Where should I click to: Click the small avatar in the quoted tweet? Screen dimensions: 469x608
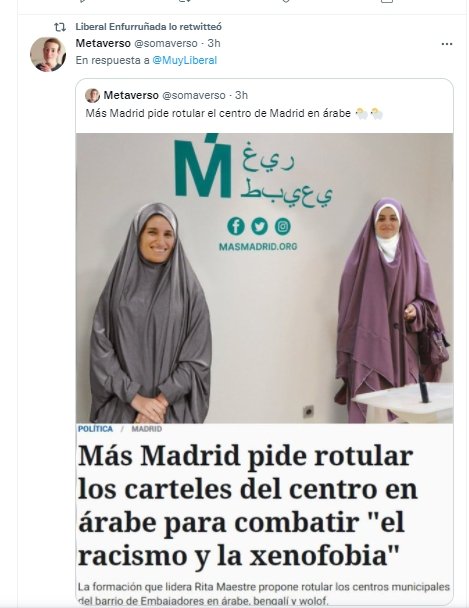coord(92,95)
